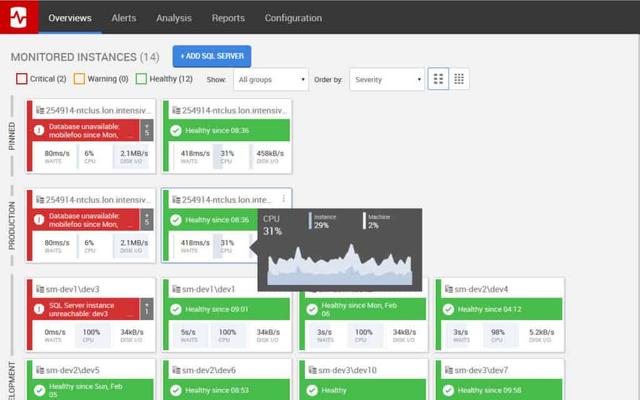Toggle the Critical (2) filter checkbox
Viewport: 640px width, 400px height.
click(22, 79)
